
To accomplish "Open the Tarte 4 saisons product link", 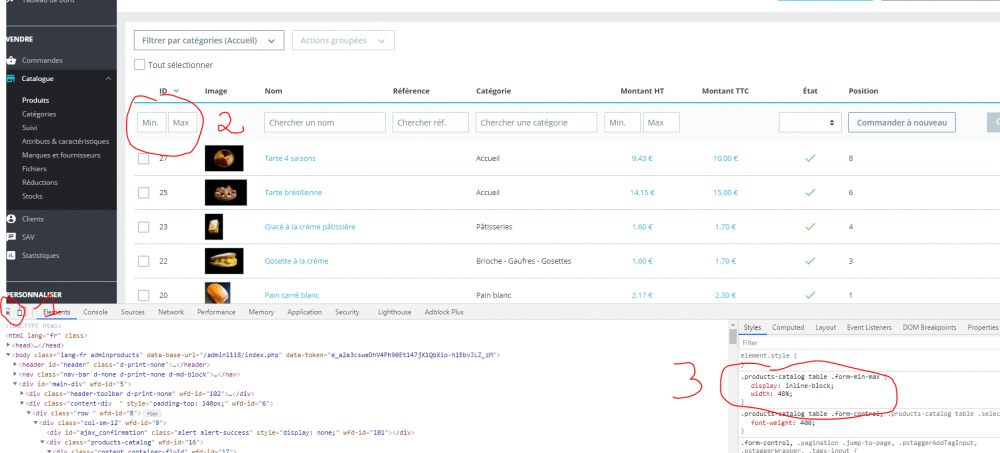I will [x=290, y=158].
